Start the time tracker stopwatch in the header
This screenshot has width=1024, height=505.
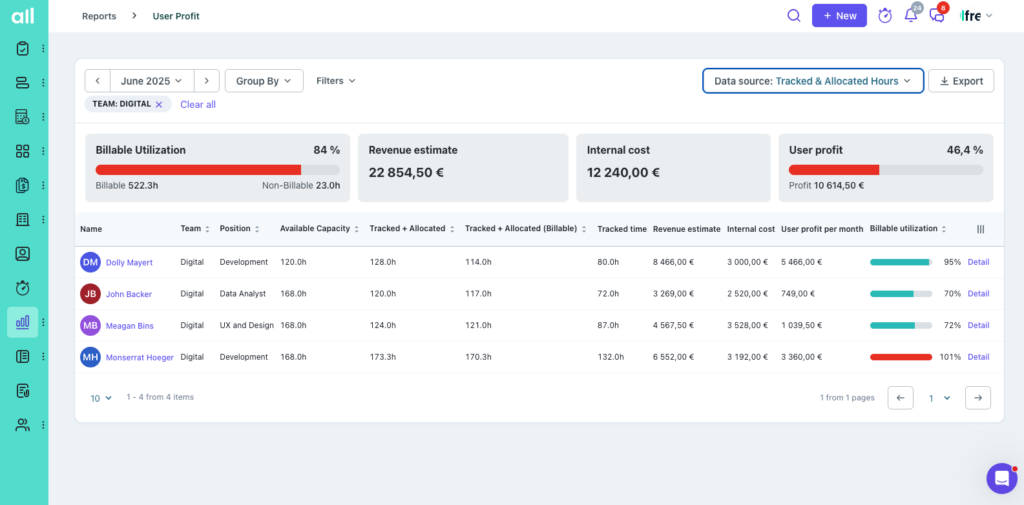(885, 16)
